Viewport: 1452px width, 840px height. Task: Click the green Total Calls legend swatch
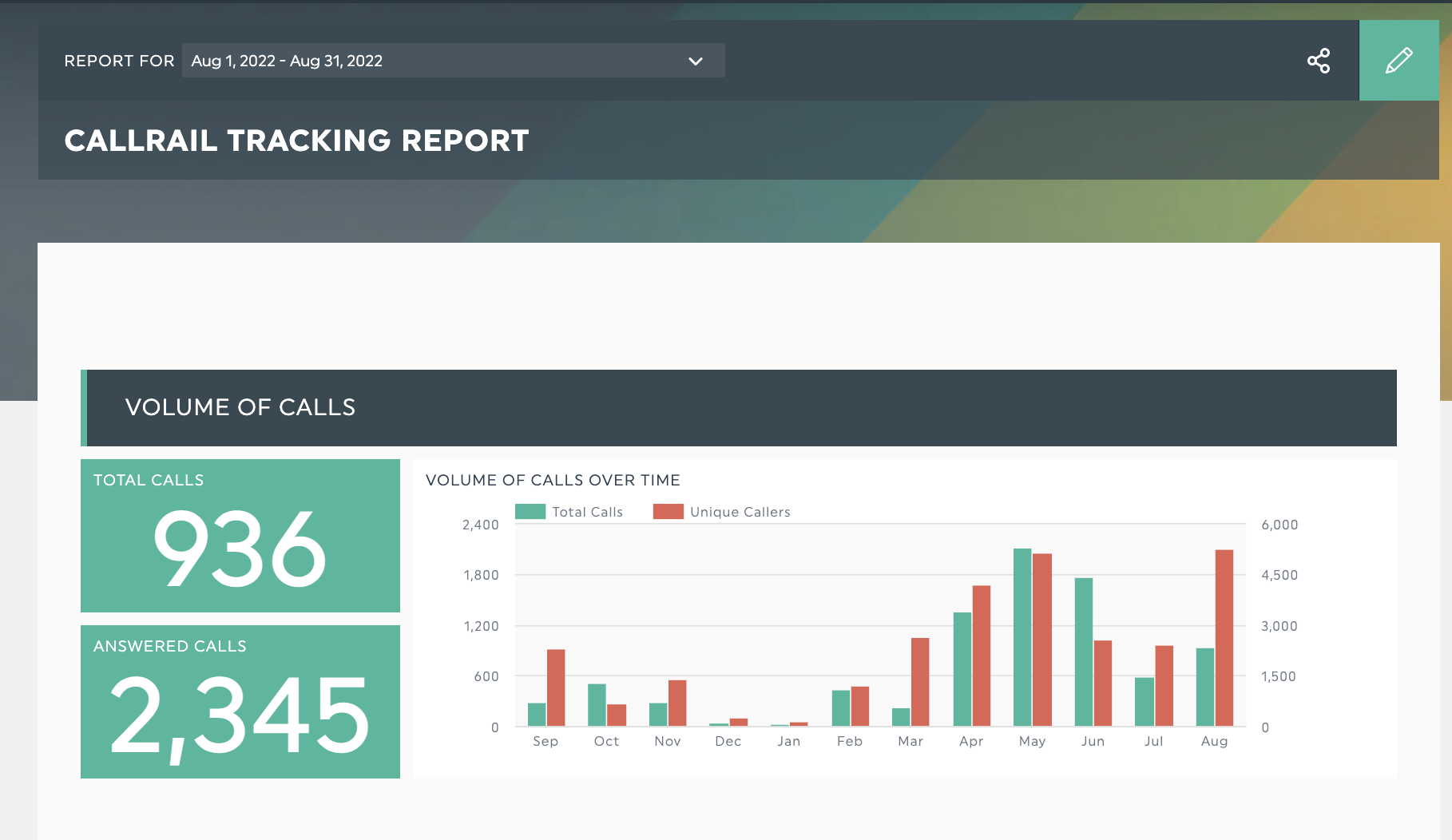click(530, 512)
